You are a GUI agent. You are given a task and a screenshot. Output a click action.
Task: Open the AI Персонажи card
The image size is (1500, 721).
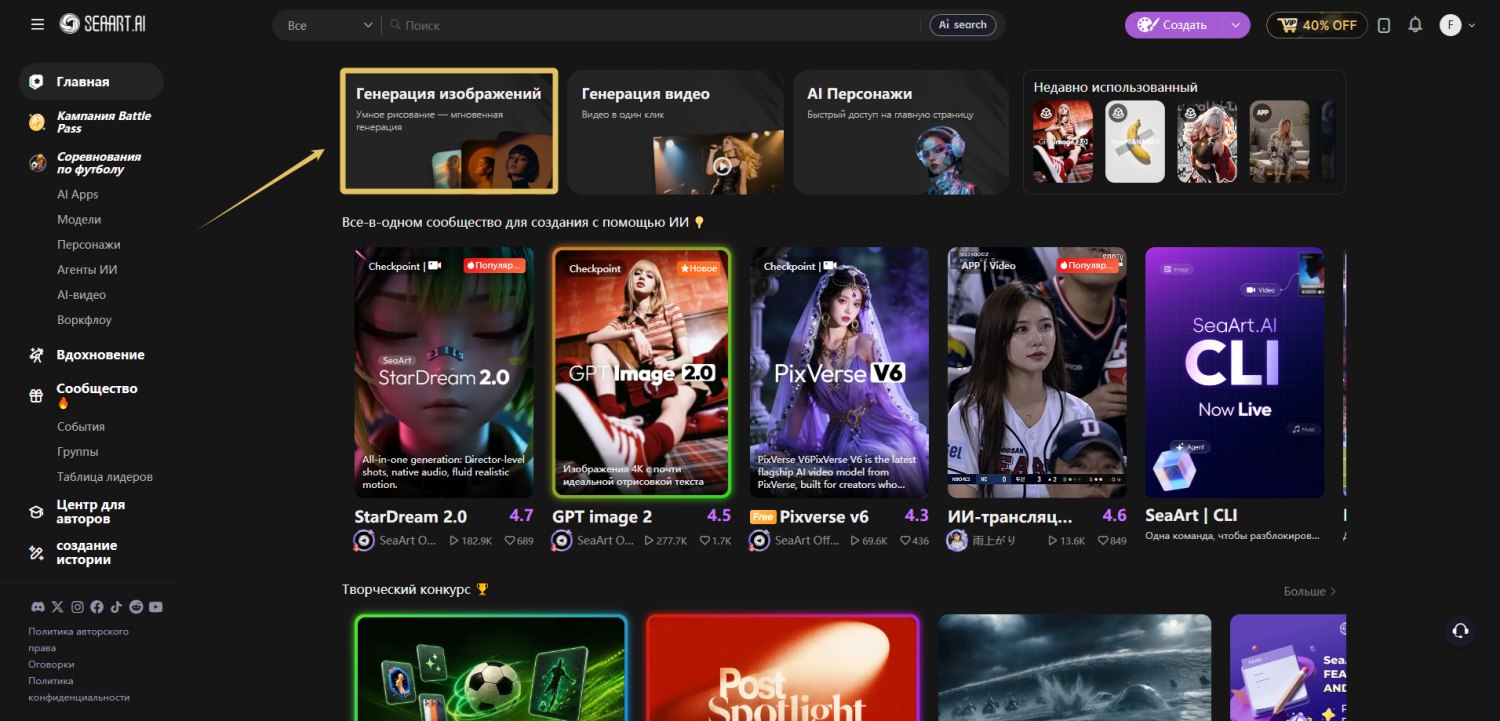tap(901, 132)
